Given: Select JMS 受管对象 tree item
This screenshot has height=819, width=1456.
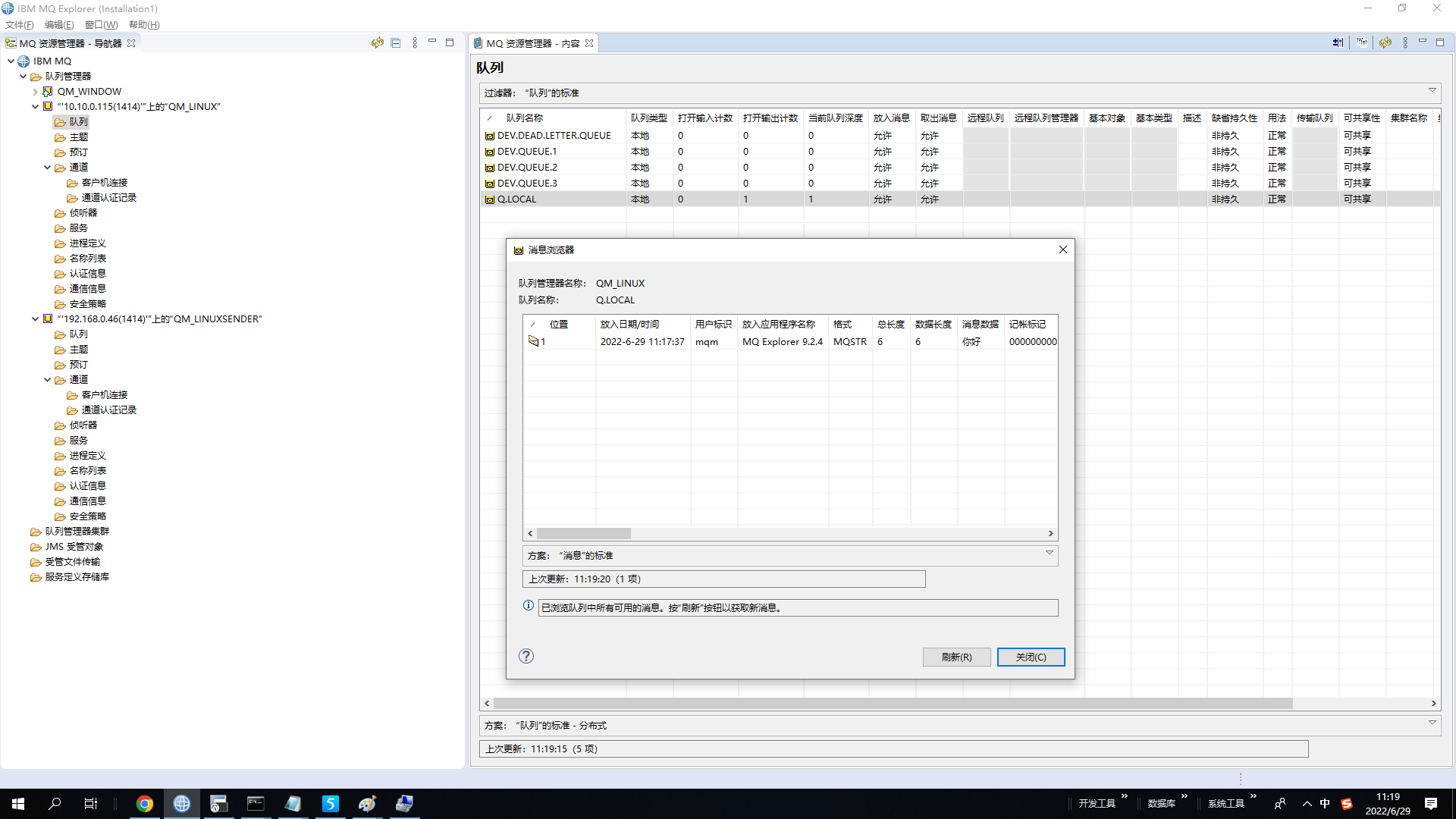Looking at the screenshot, I should 74,547.
